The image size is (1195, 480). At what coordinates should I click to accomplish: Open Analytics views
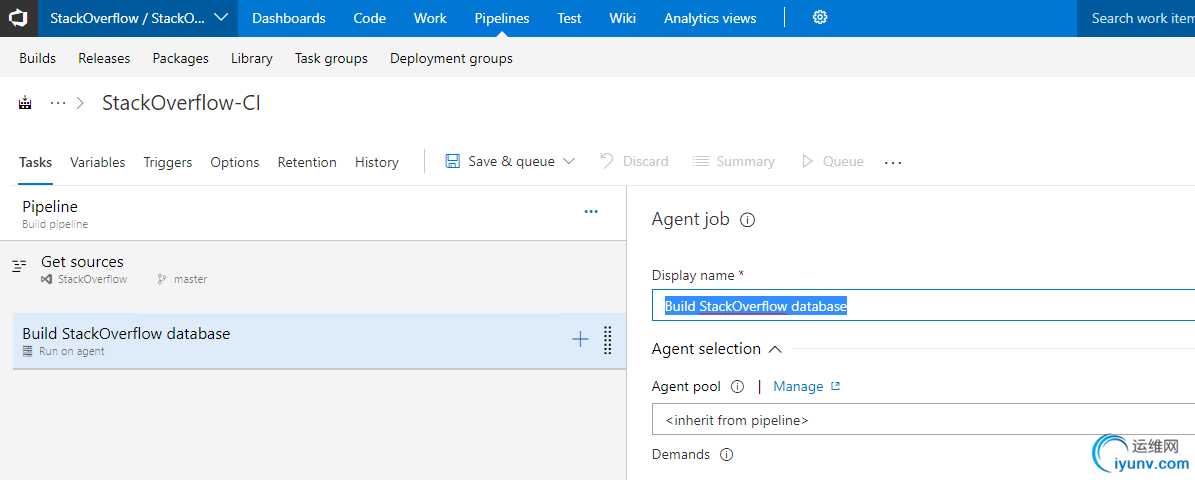pyautogui.click(x=710, y=18)
